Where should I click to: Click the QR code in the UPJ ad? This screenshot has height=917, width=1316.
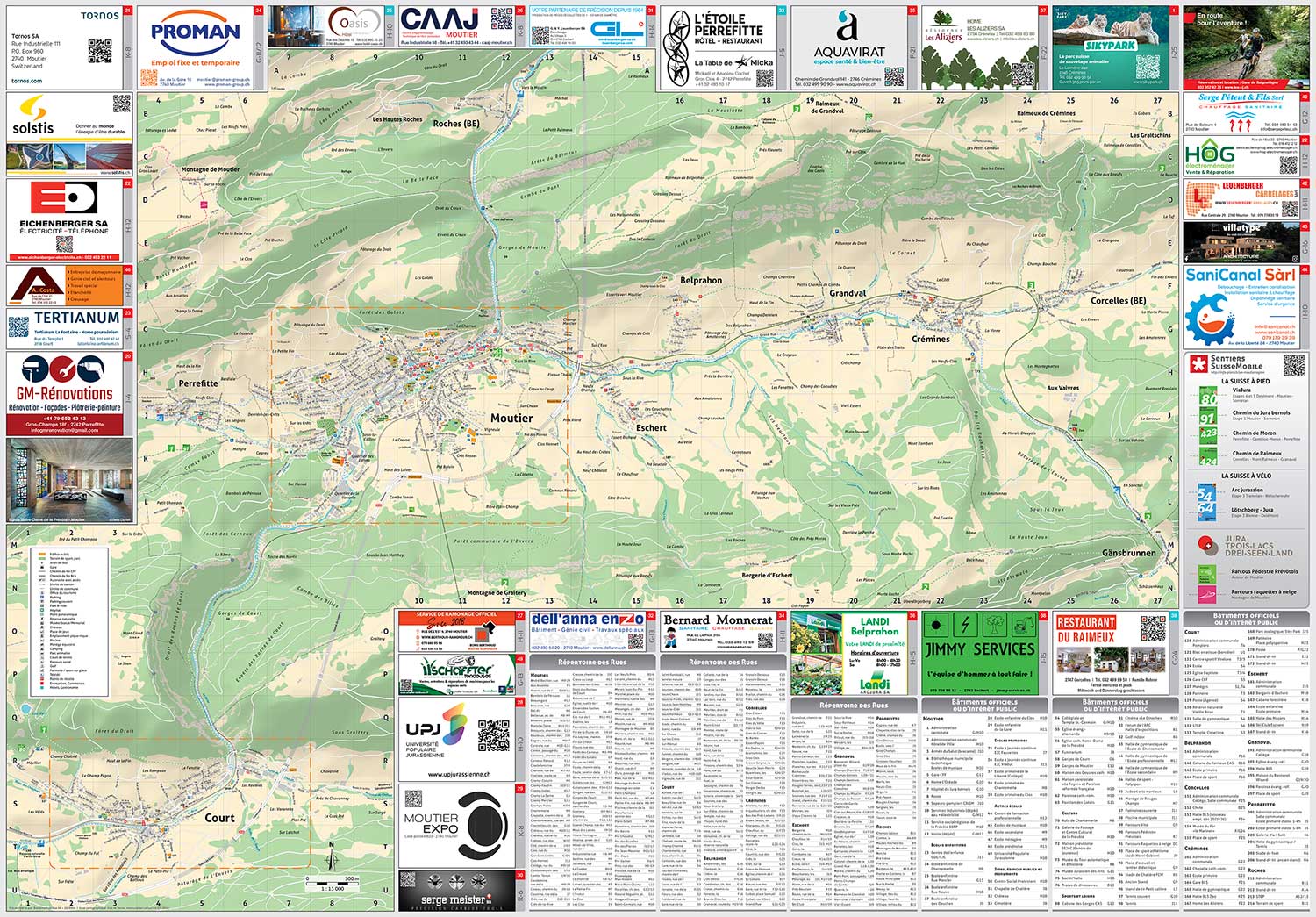click(494, 735)
